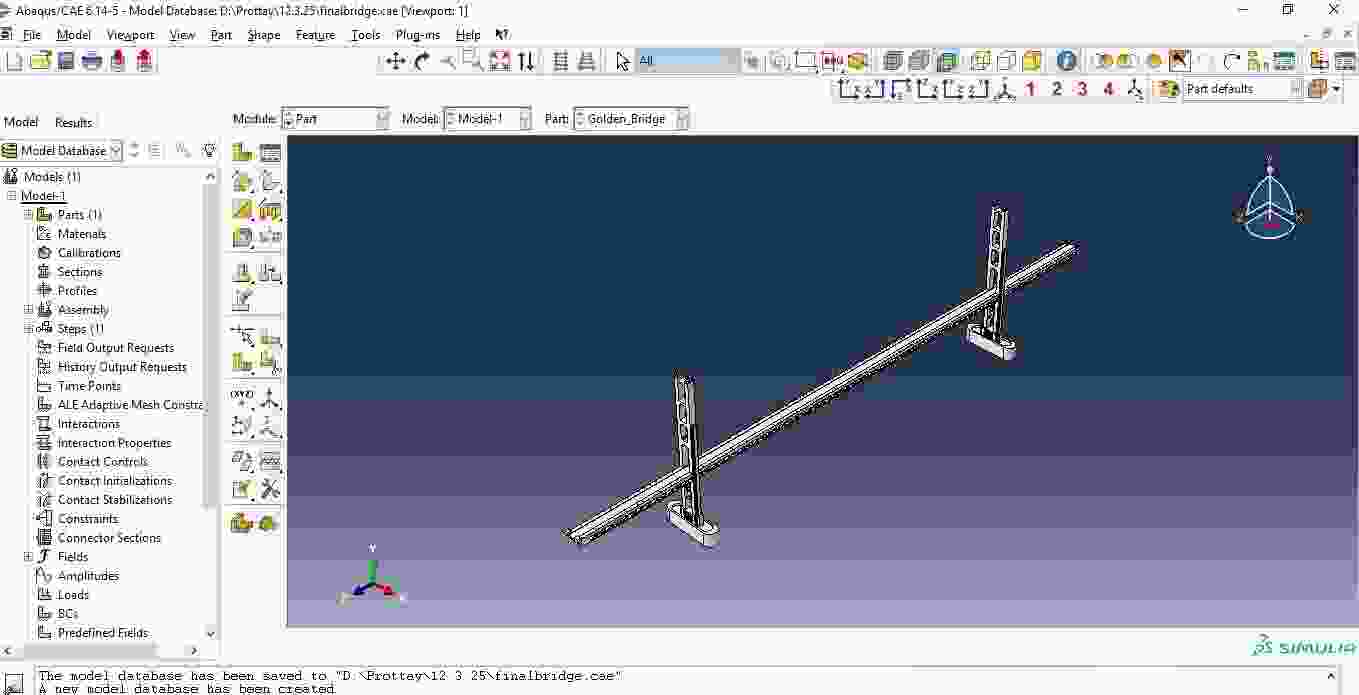This screenshot has width=1359, height=695.
Task: Select the Rotate View tool
Action: coord(422,61)
